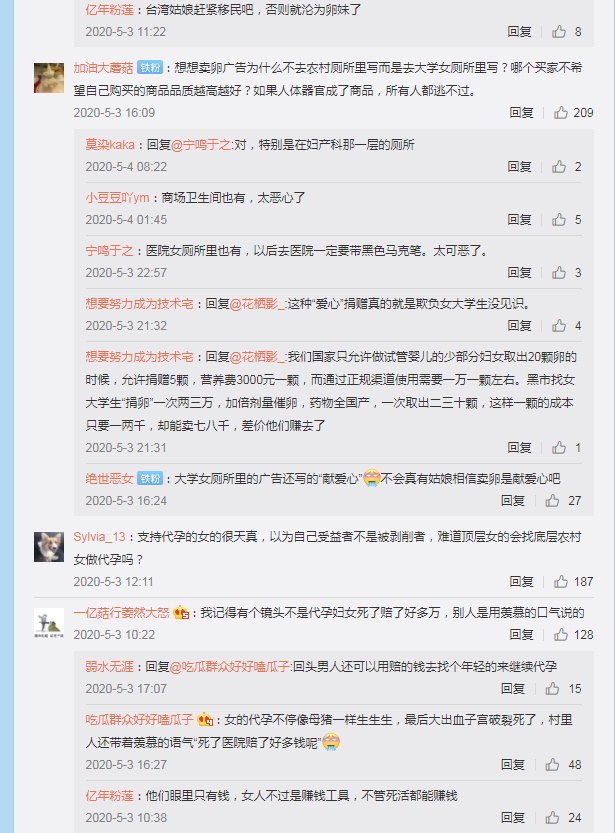Like 弱水无涯's reply with 15 likes
The width and height of the screenshot is (615, 833).
552,688
